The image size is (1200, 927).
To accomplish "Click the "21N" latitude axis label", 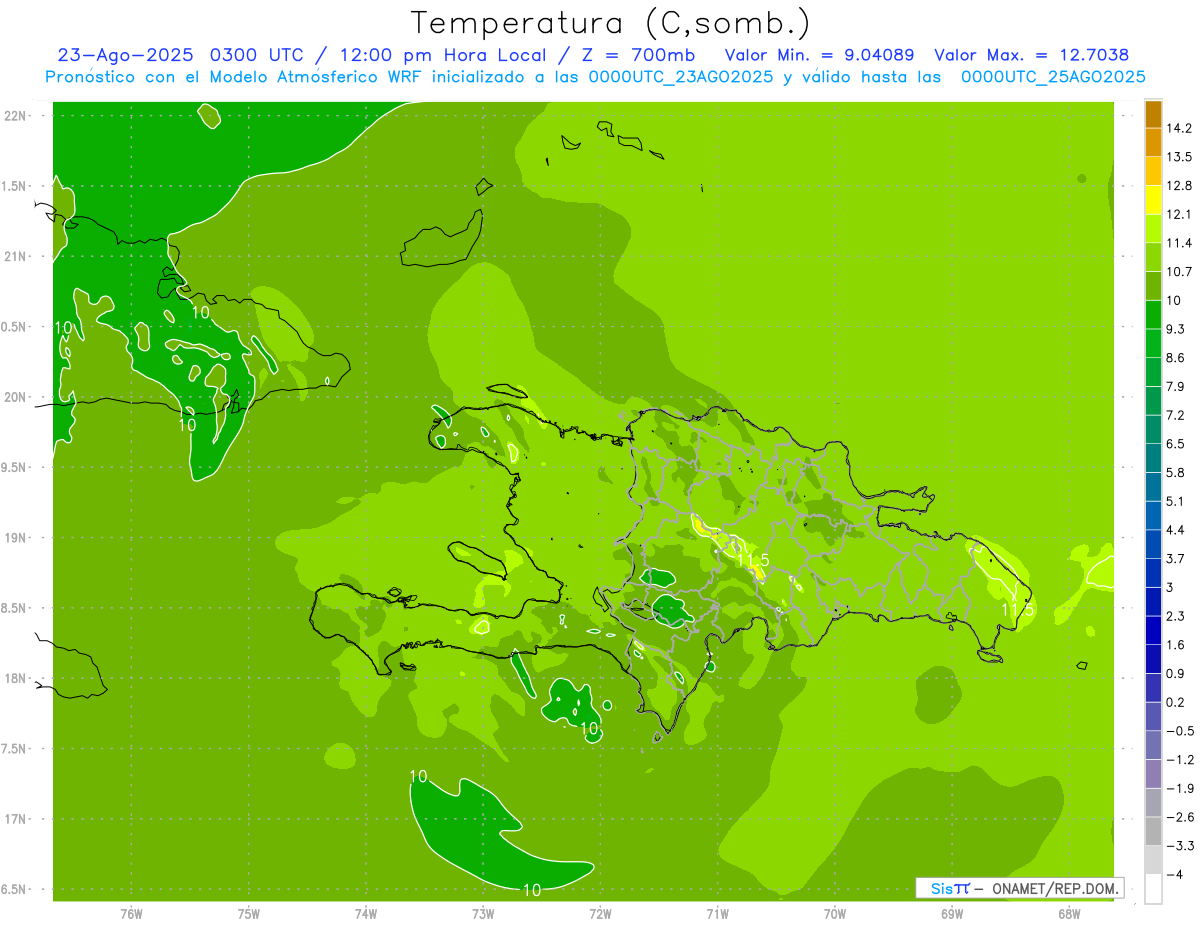I will 16,257.
